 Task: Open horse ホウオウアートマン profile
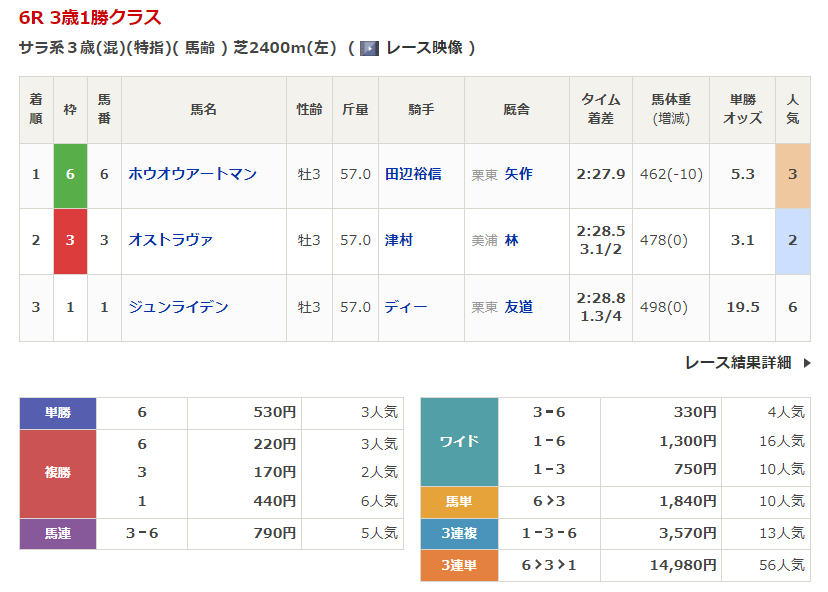click(192, 174)
